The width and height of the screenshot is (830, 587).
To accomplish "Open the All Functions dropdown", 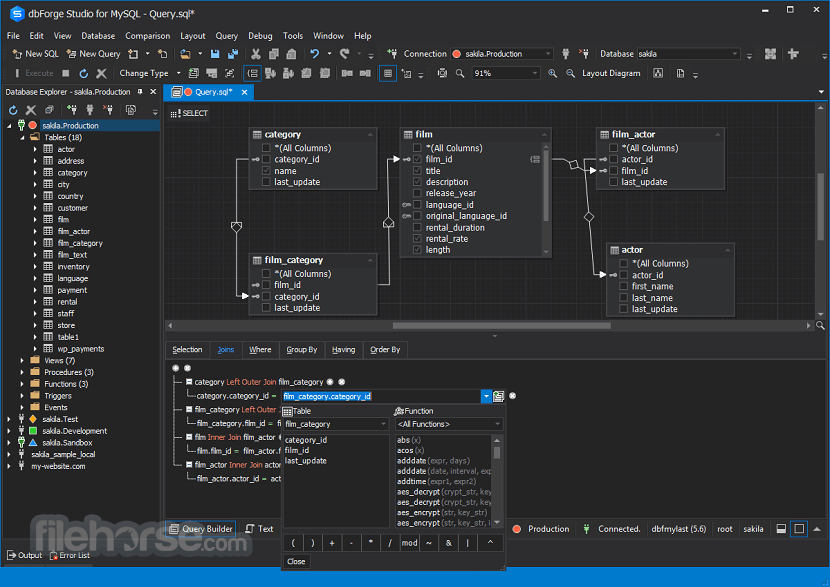I will [449, 424].
